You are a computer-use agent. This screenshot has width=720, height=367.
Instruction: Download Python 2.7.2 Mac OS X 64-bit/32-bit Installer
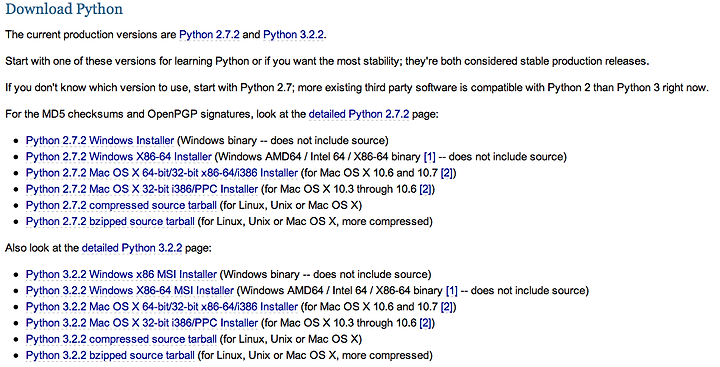[162, 173]
